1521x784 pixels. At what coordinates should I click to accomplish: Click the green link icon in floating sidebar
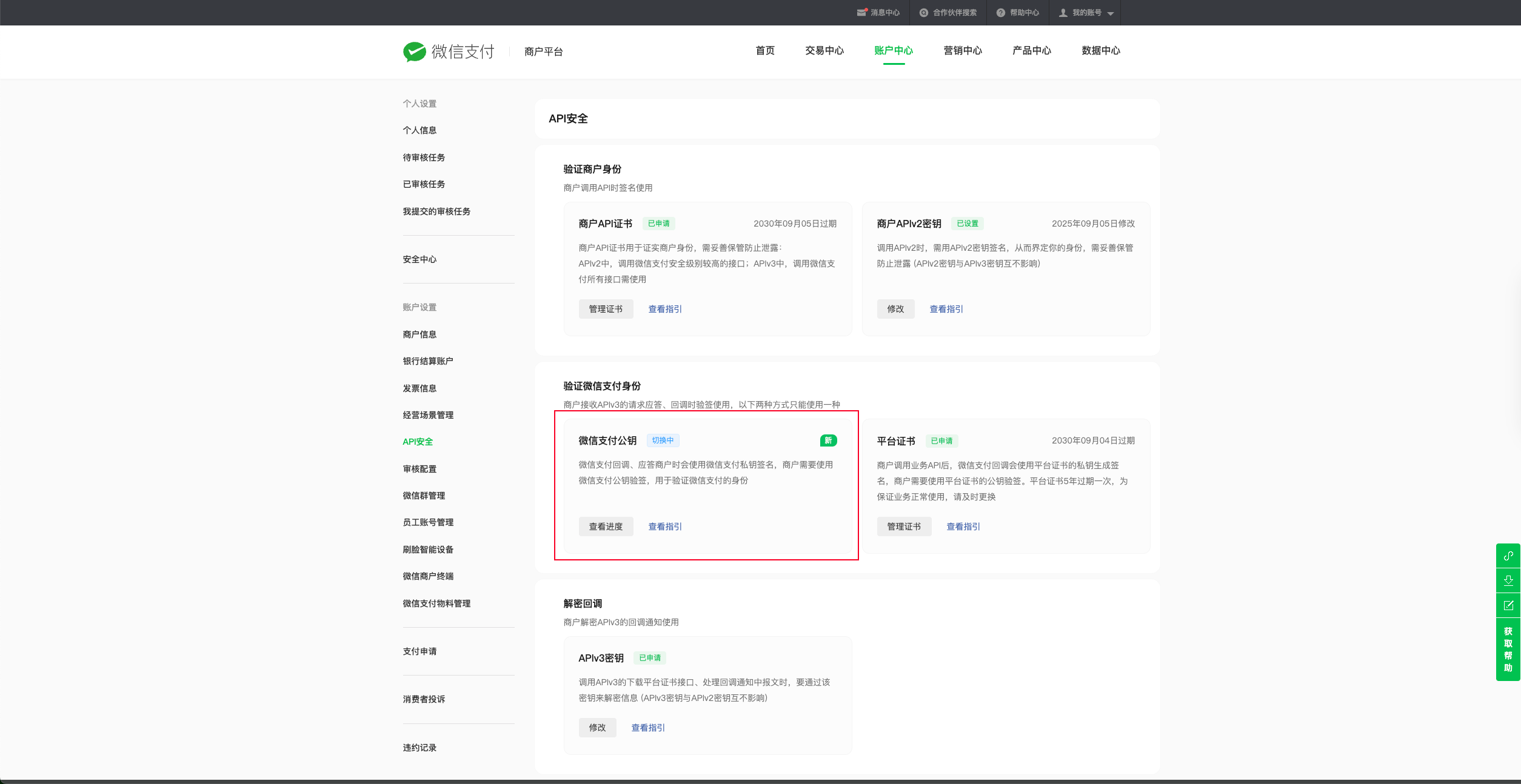(1508, 556)
